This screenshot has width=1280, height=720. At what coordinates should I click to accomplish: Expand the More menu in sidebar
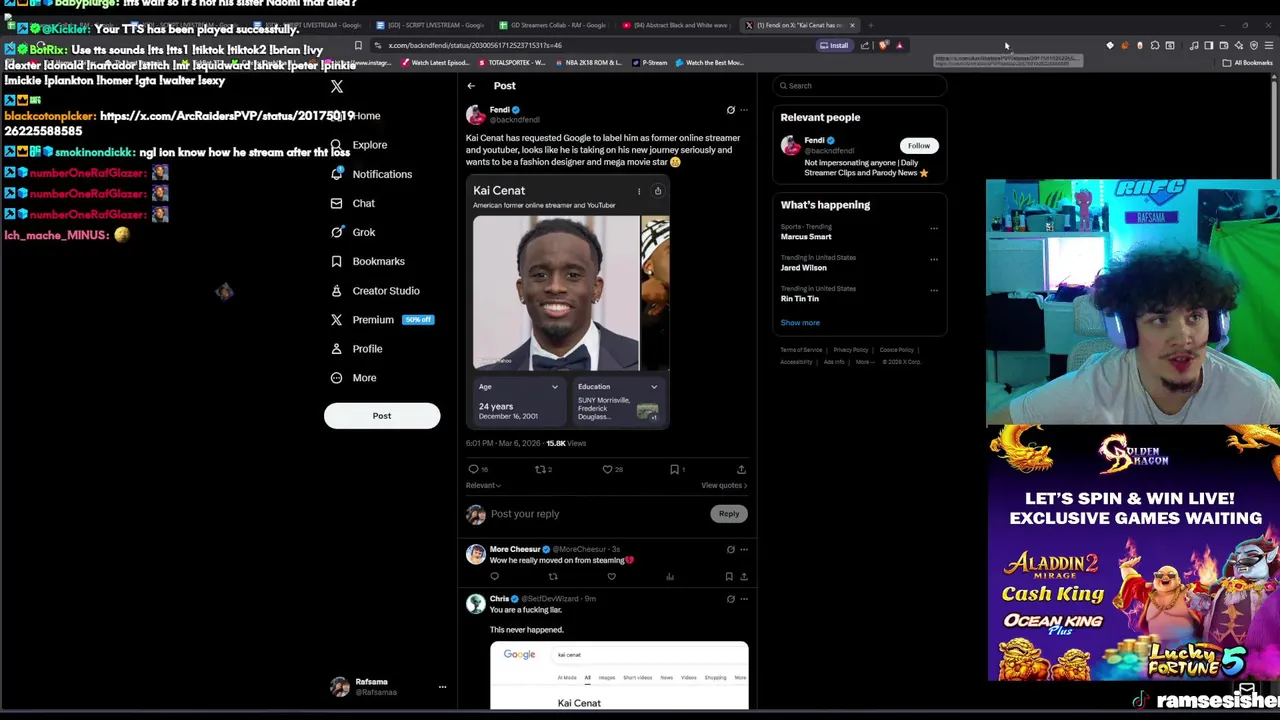click(353, 378)
